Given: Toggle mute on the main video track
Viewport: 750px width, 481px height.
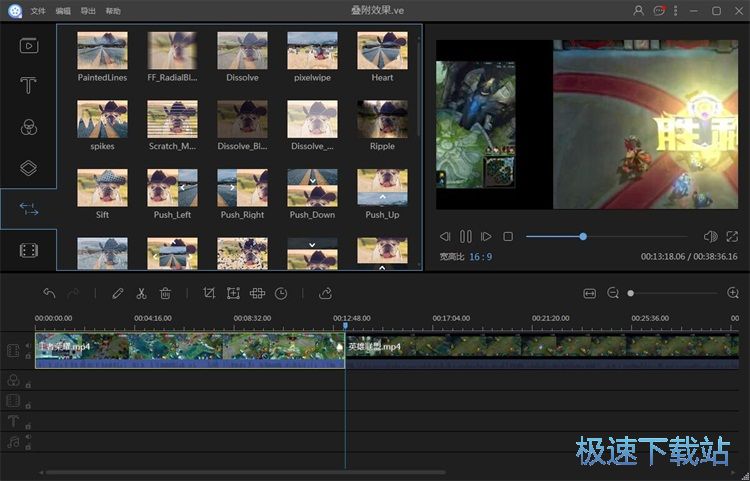Looking at the screenshot, I should 28,345.
